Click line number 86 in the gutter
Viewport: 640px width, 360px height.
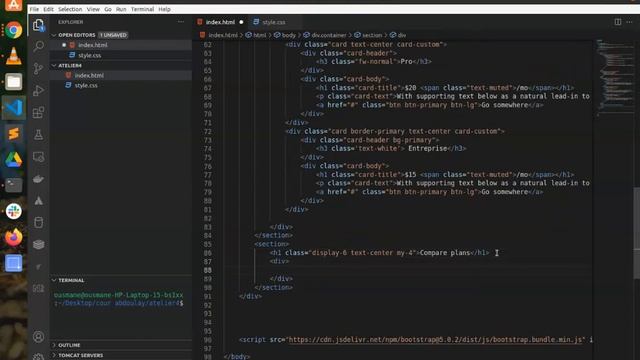coord(208,253)
